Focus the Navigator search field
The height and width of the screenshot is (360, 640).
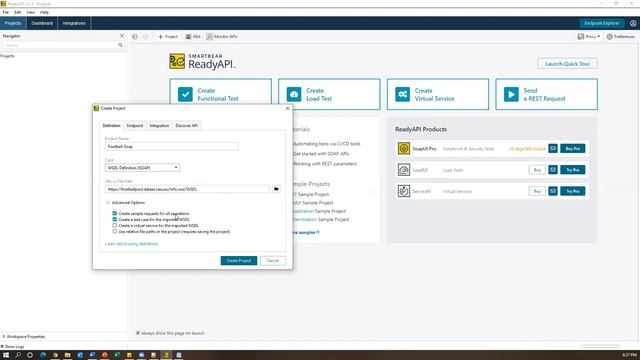60,45
